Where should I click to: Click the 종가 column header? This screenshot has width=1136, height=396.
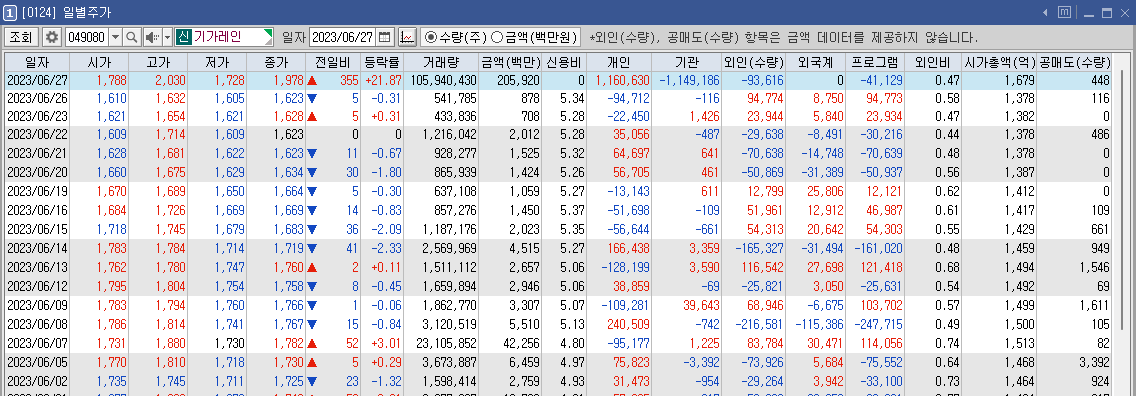pyautogui.click(x=275, y=62)
